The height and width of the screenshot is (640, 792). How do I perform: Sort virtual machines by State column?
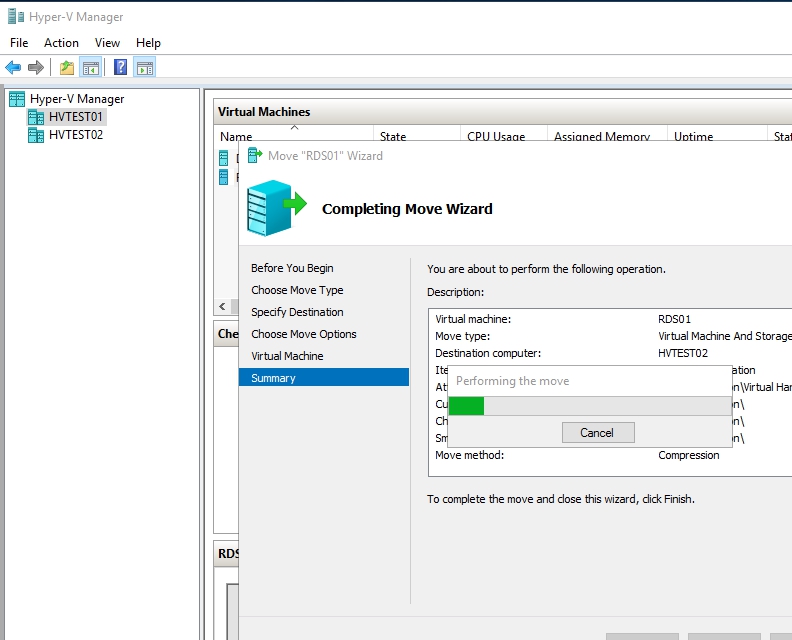(x=392, y=137)
